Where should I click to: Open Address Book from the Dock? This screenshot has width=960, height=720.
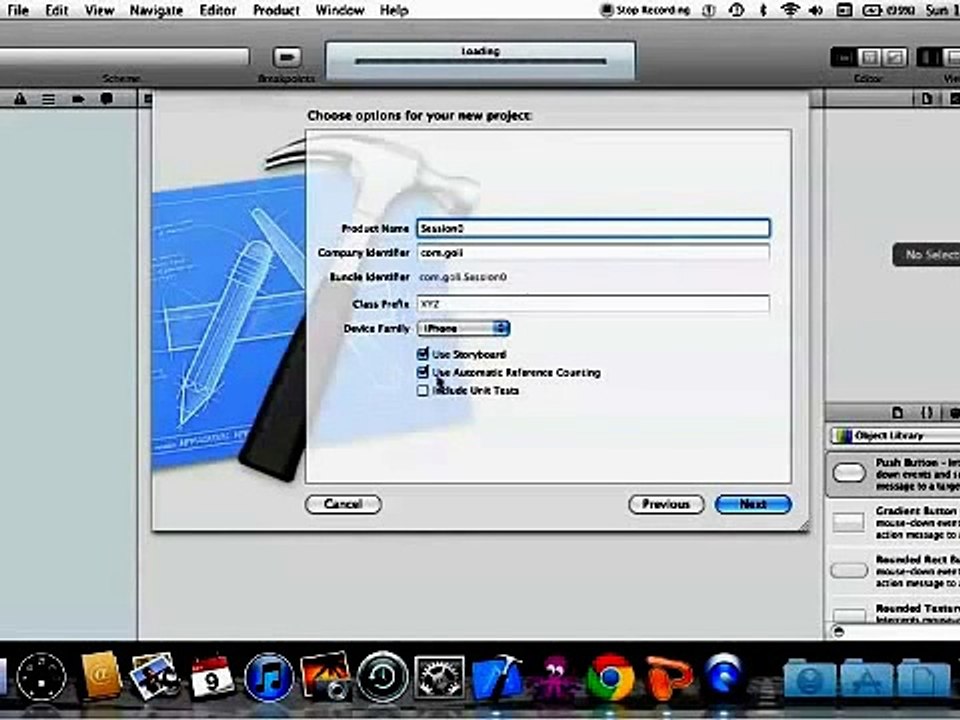tap(100, 676)
